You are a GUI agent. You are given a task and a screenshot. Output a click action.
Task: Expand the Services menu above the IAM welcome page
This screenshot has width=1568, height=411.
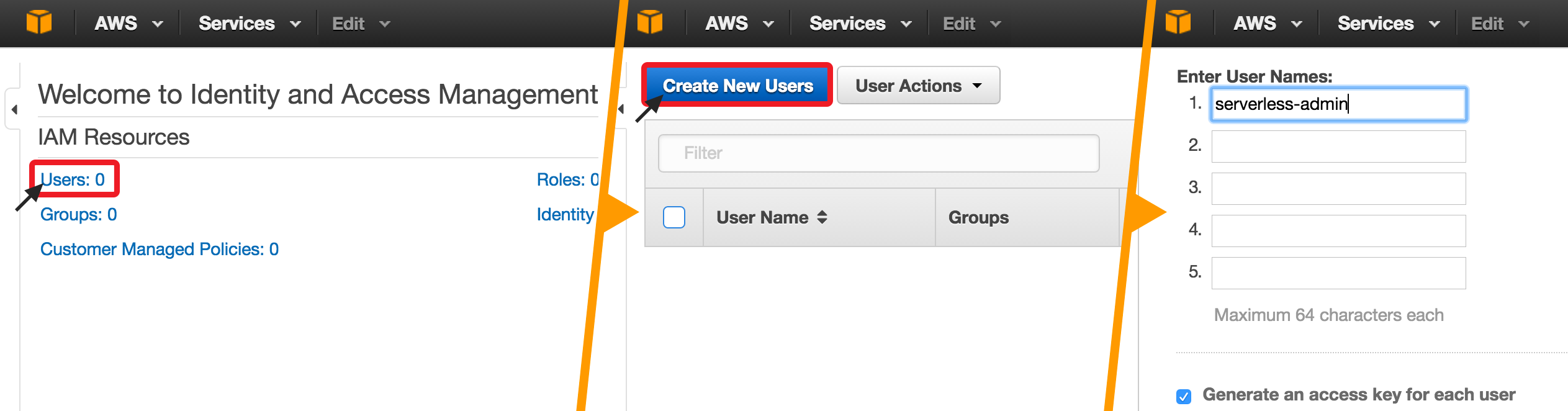[x=249, y=24]
